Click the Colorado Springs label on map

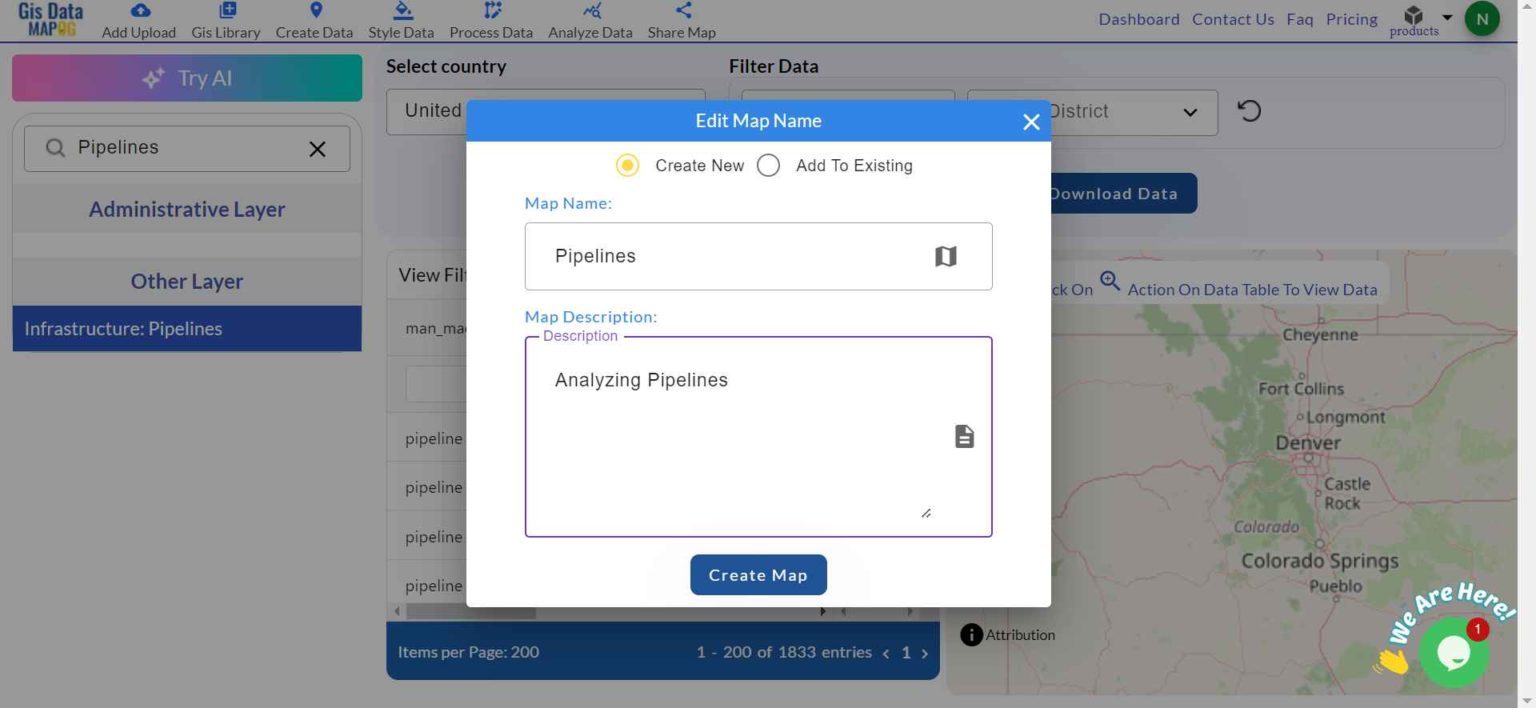tap(1320, 560)
